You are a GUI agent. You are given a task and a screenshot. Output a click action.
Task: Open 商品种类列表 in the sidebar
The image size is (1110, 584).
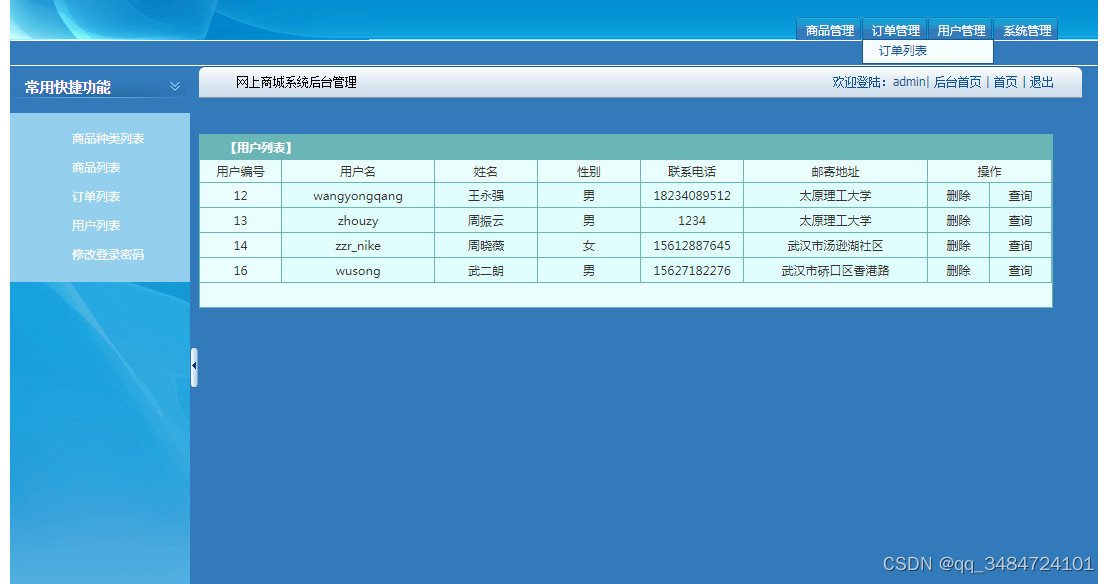pyautogui.click(x=108, y=139)
